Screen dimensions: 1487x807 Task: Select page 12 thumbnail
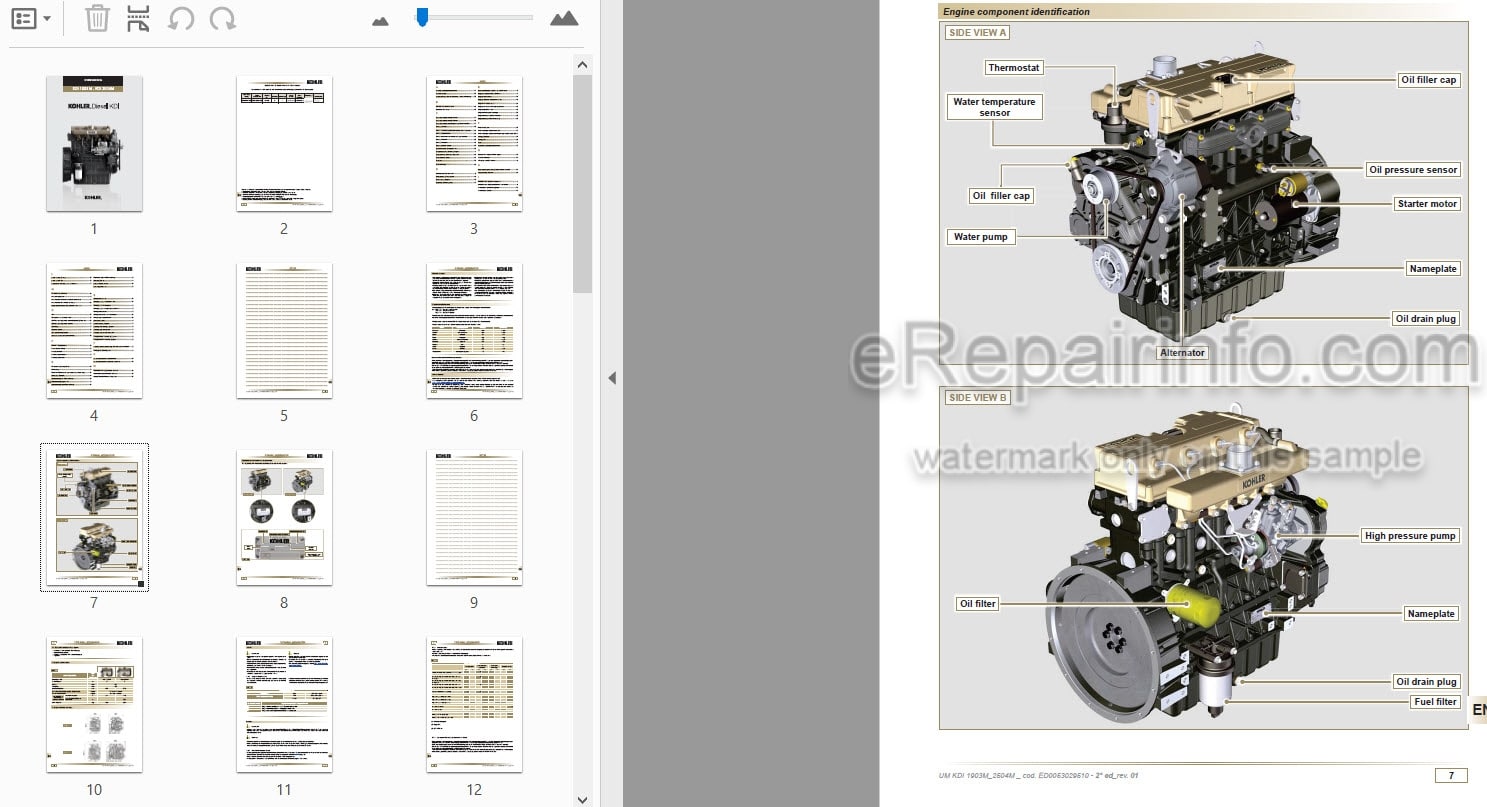474,705
